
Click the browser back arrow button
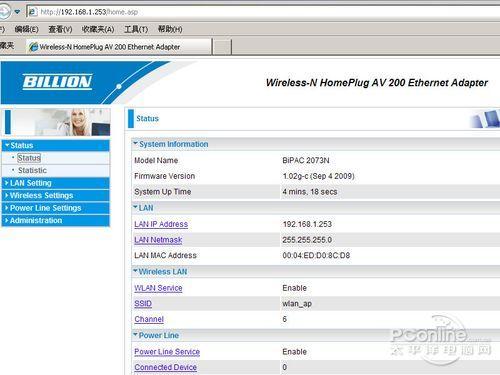[4, 12]
